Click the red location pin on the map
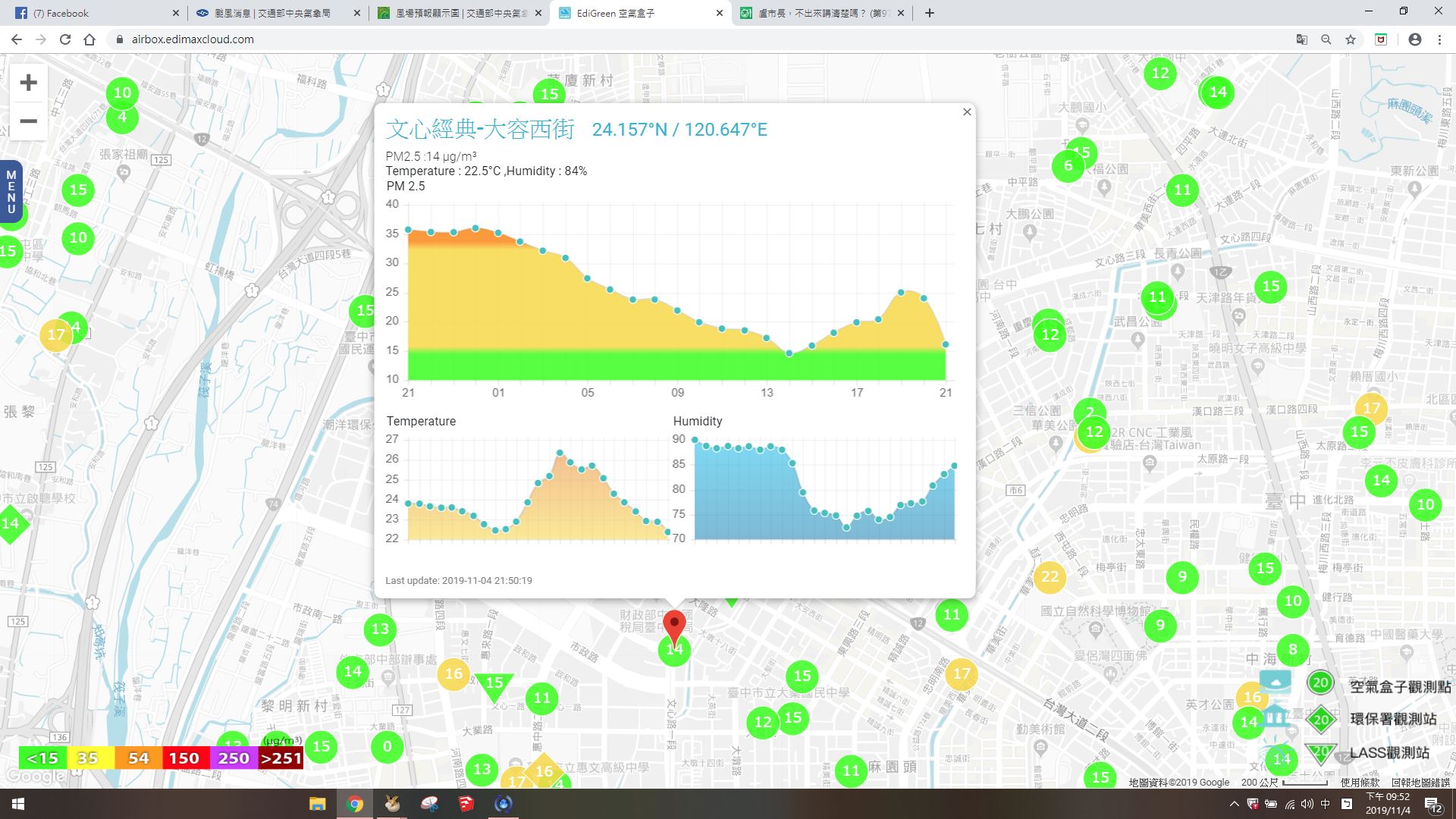Viewport: 1456px width, 819px height. tap(674, 629)
